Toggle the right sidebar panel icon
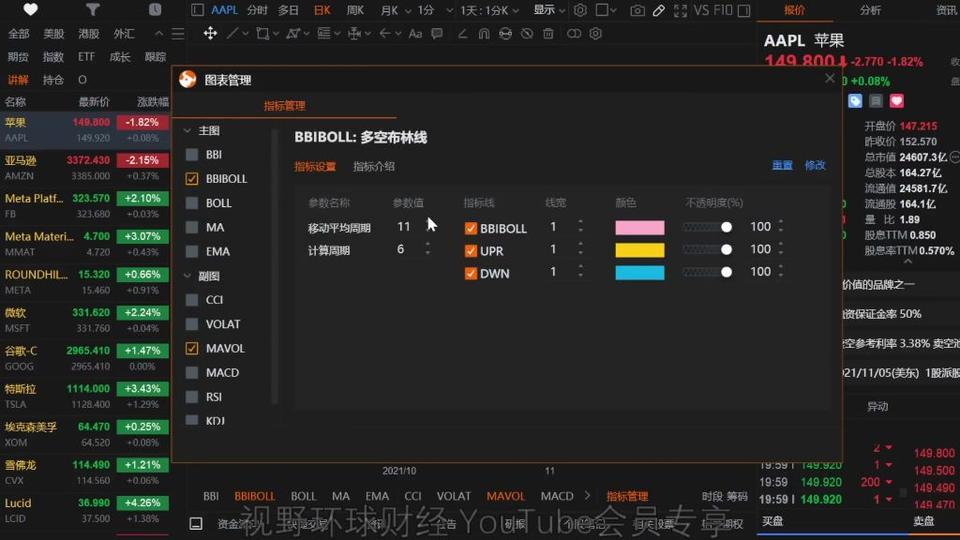The height and width of the screenshot is (540, 960). click(744, 10)
